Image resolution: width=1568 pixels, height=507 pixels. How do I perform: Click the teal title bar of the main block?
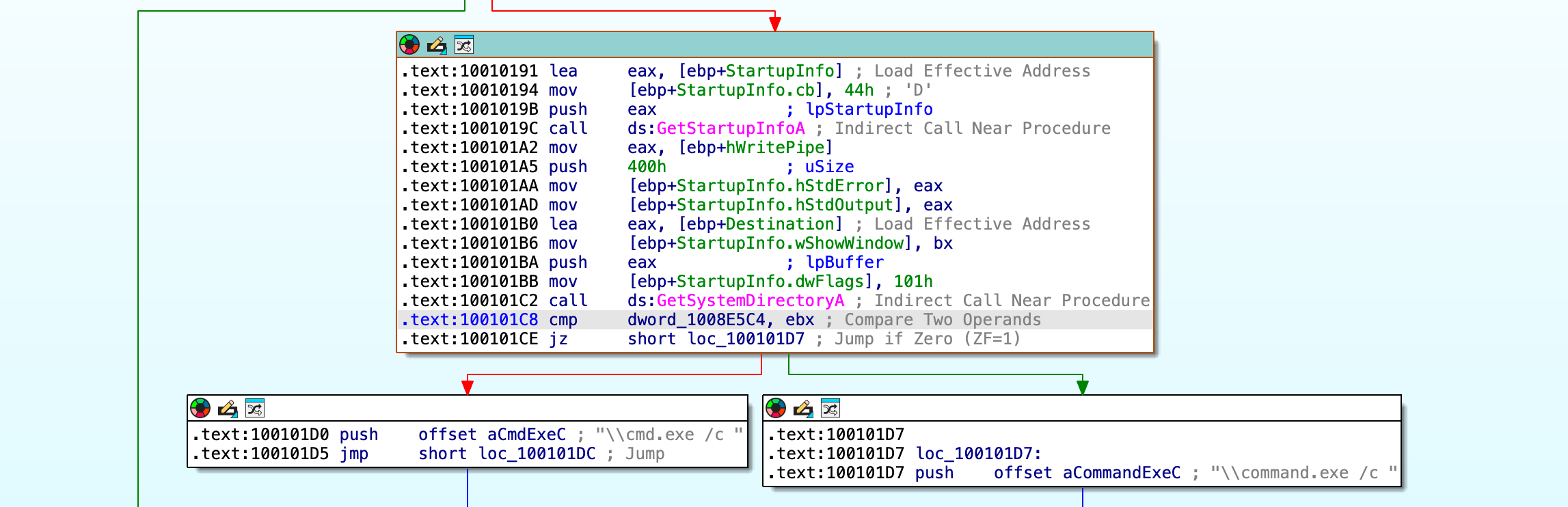click(x=775, y=45)
